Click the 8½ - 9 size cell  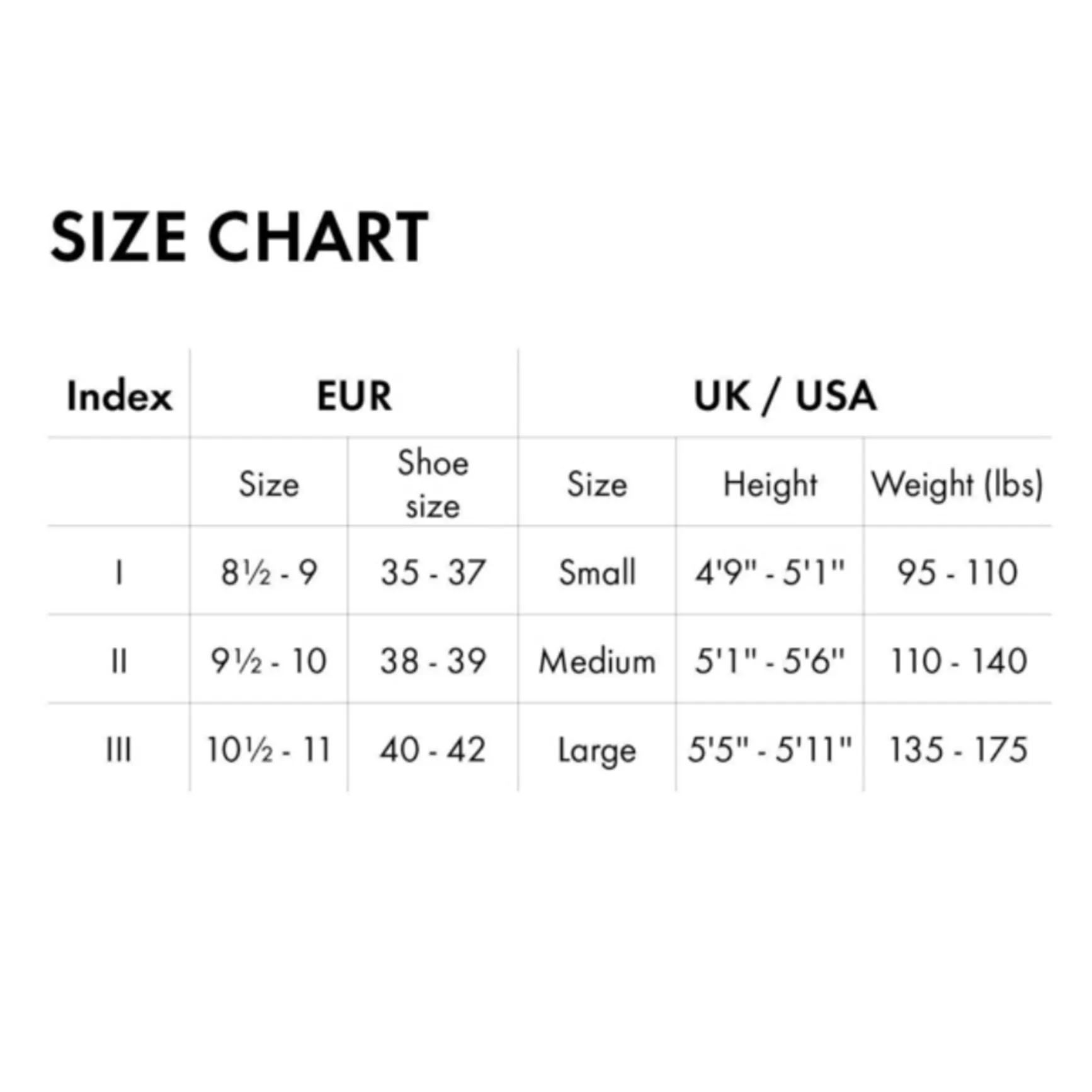pyautogui.click(x=269, y=573)
